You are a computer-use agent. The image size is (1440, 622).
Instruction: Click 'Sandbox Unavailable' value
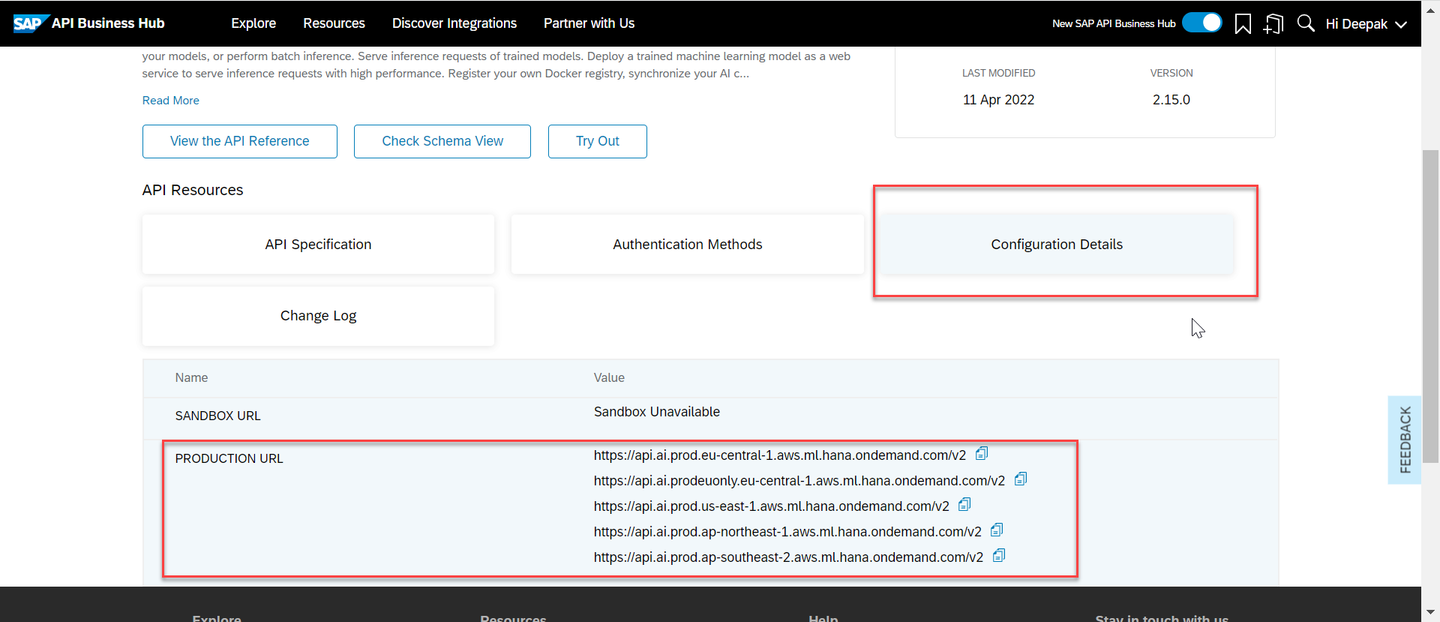657,412
